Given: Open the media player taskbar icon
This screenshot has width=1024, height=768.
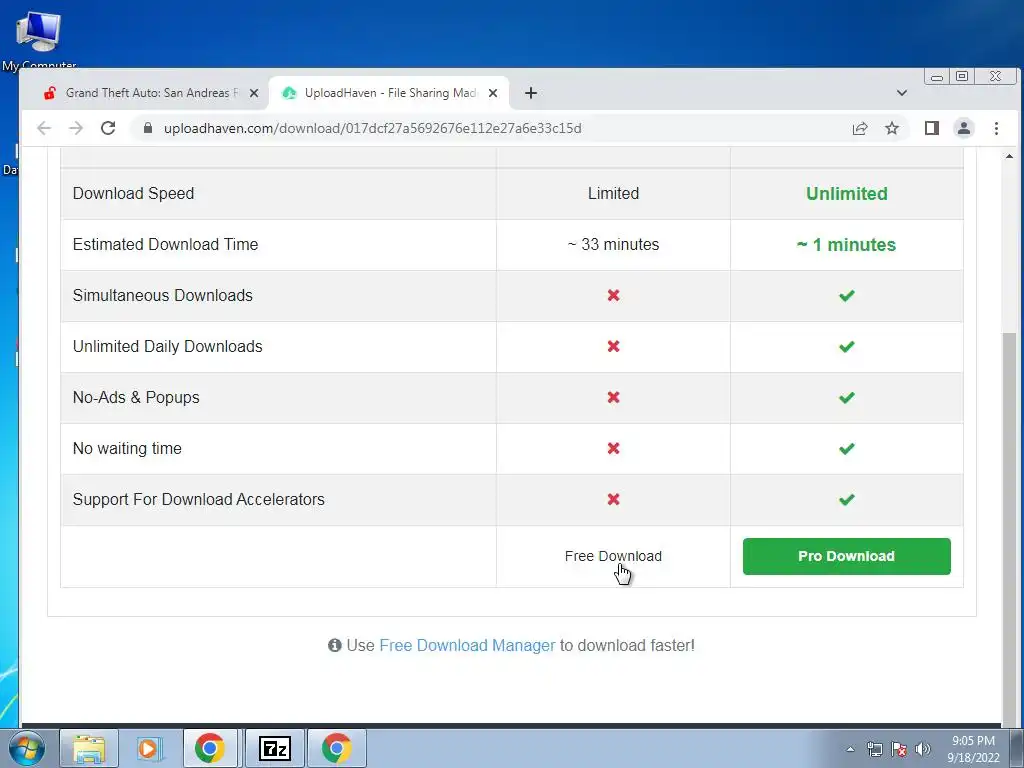Looking at the screenshot, I should tap(150, 748).
